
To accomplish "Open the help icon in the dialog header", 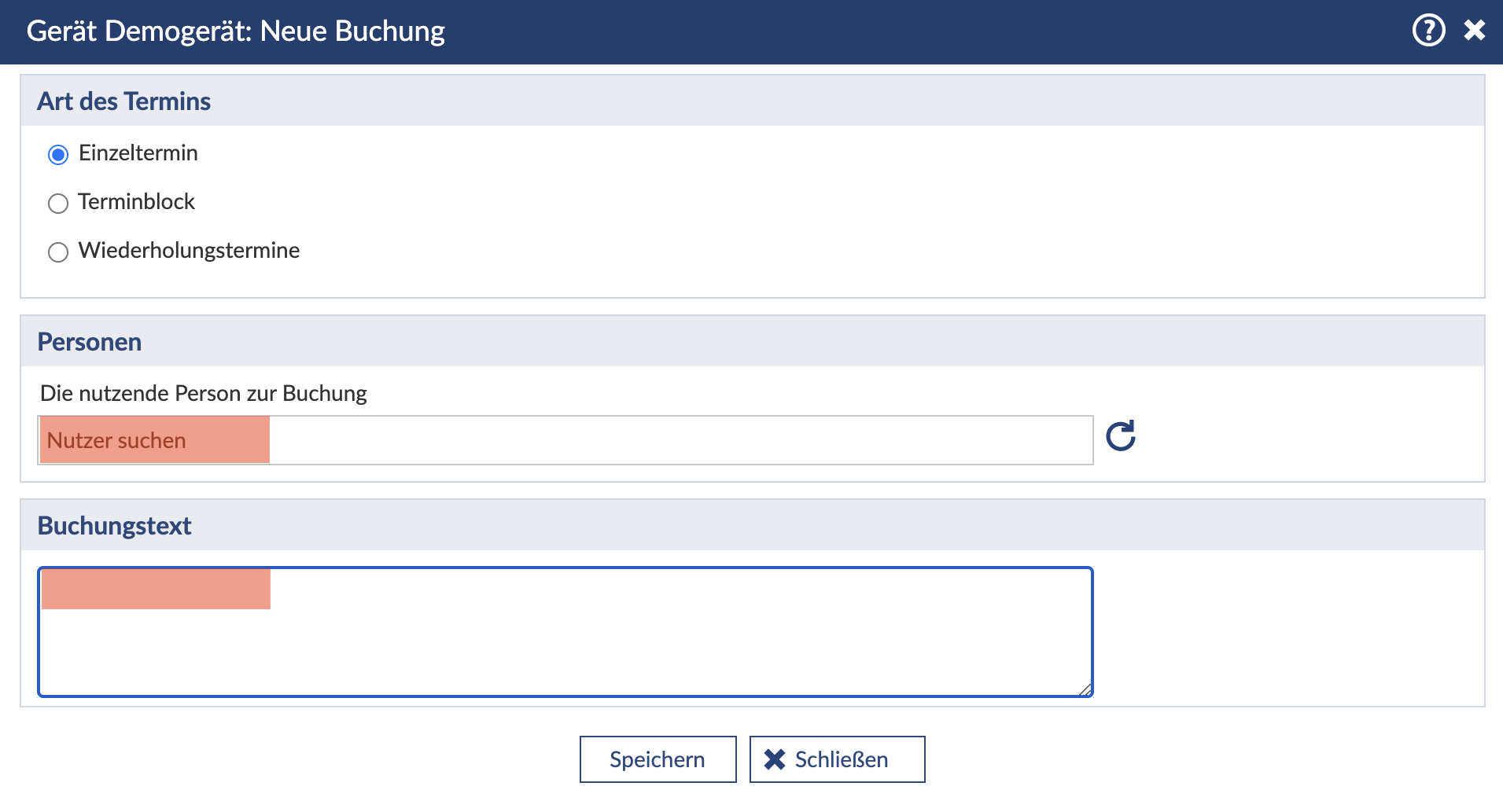I will (1428, 31).
